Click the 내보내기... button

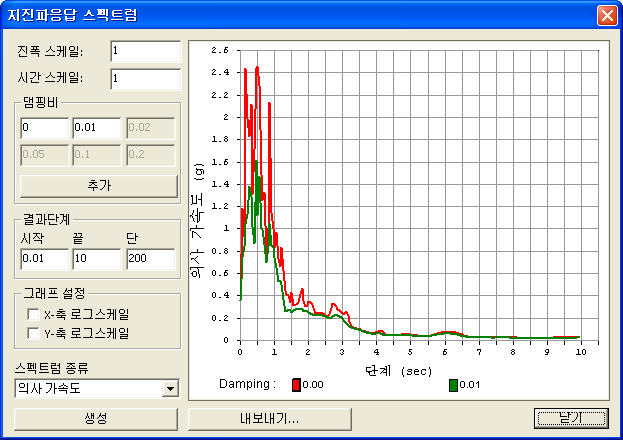(269, 419)
